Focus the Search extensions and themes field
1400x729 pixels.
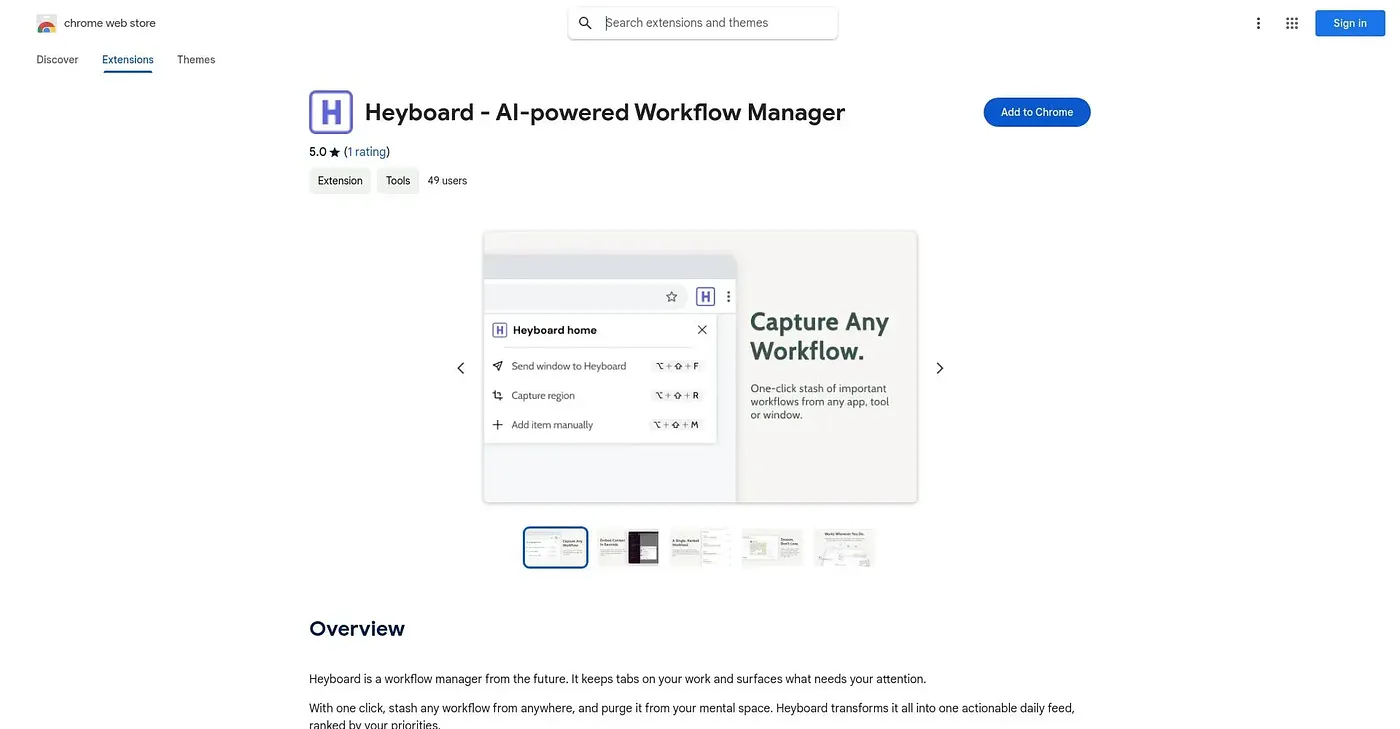point(703,23)
